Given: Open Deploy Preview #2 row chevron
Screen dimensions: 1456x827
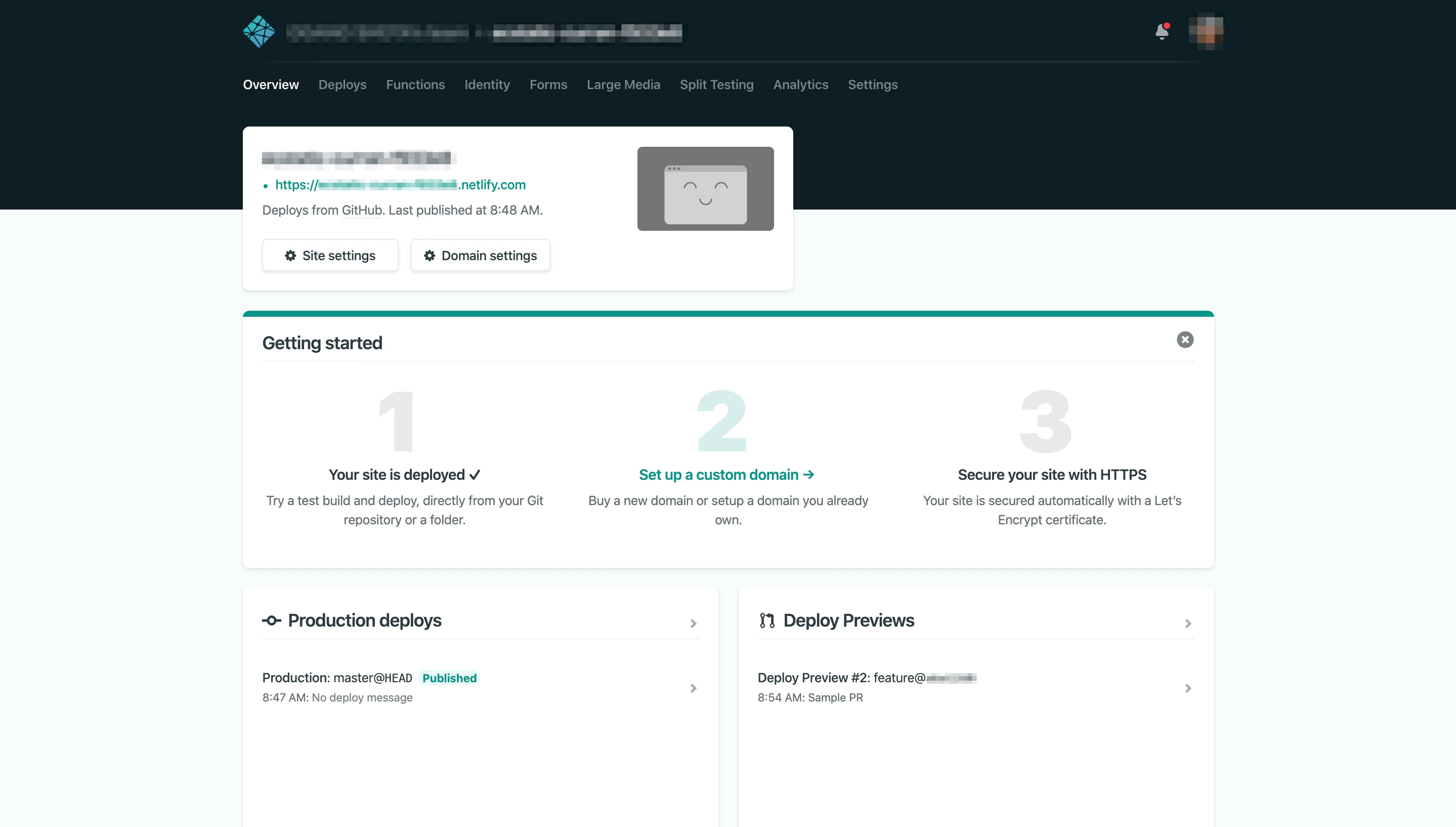Looking at the screenshot, I should tap(1188, 688).
